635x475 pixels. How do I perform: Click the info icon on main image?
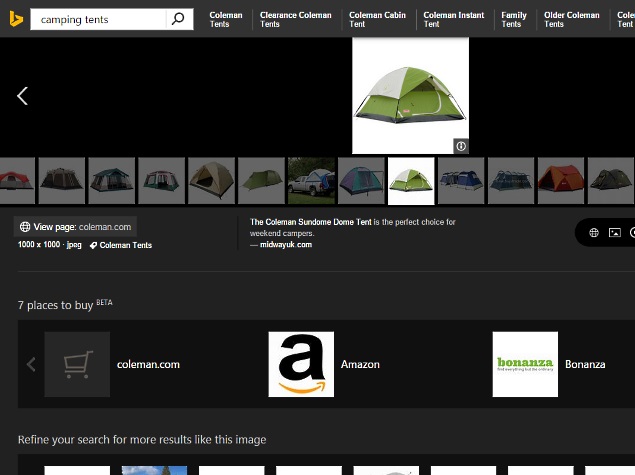(461, 146)
